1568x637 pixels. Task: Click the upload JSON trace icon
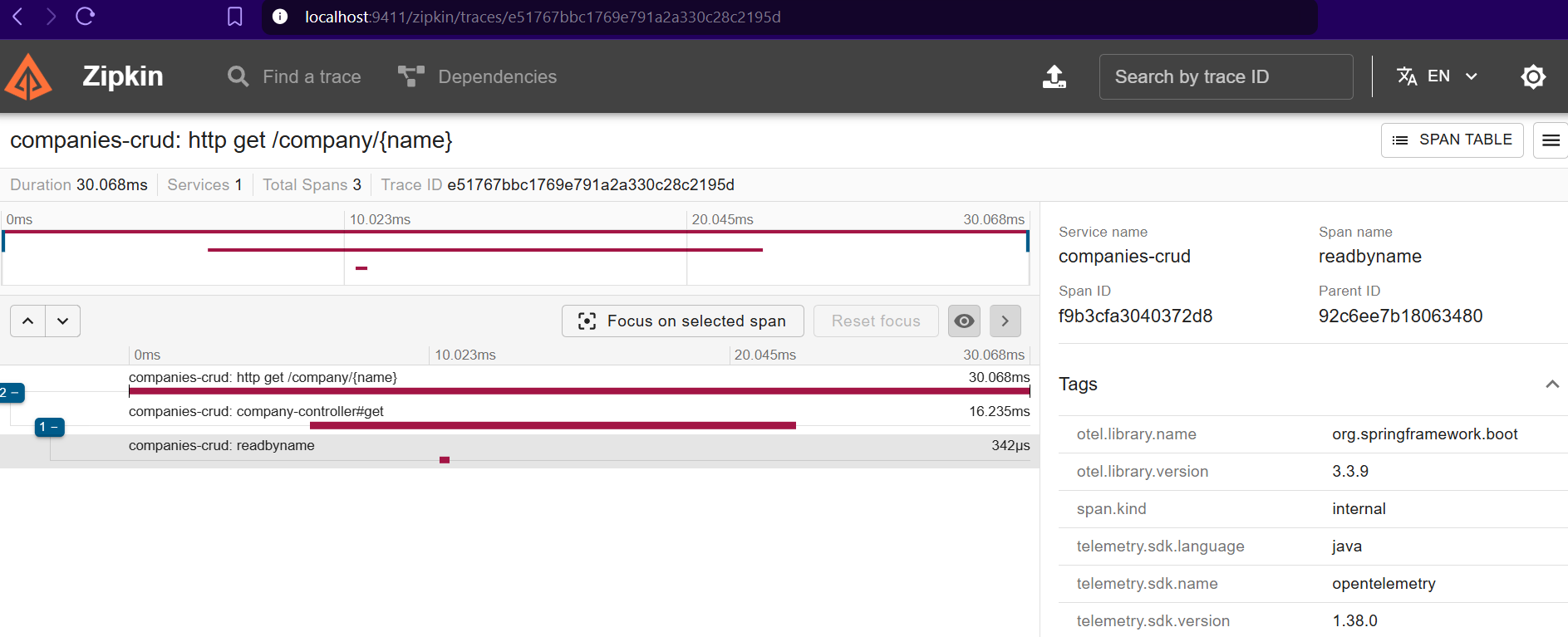point(1054,77)
